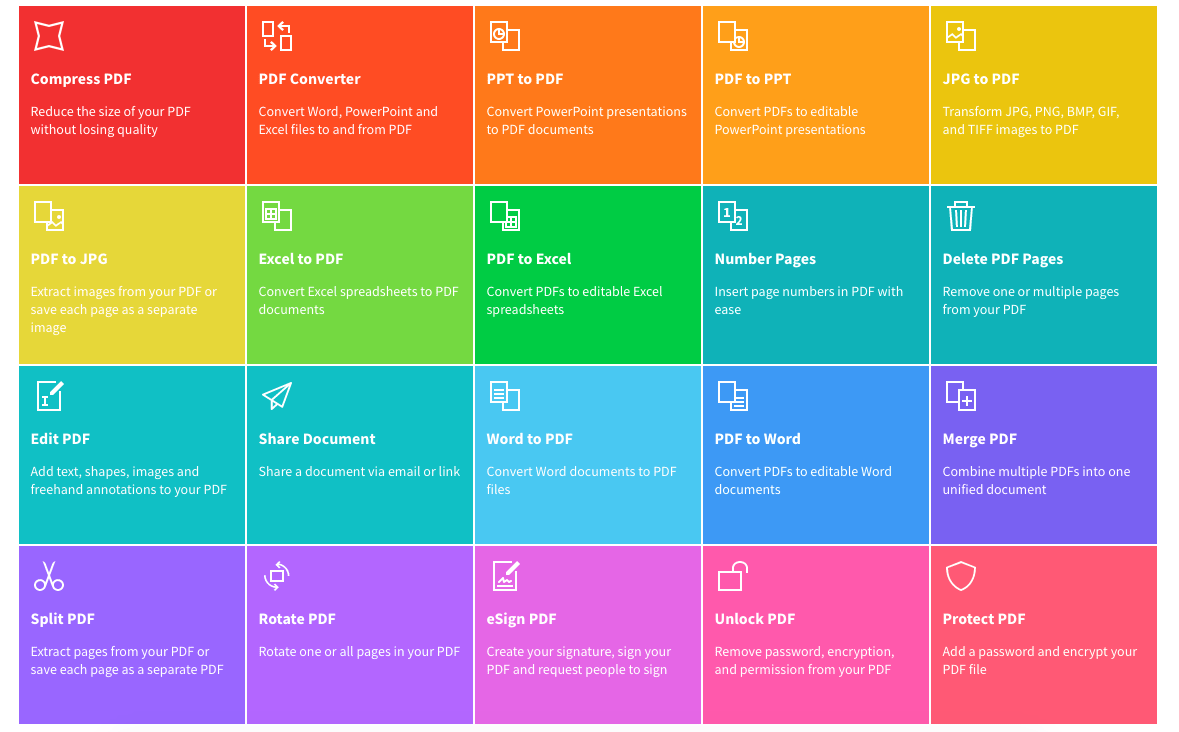Click 'Convert Excel spreadsheets to PDF documents' text
Screen dimensions: 1179x732
point(358,301)
